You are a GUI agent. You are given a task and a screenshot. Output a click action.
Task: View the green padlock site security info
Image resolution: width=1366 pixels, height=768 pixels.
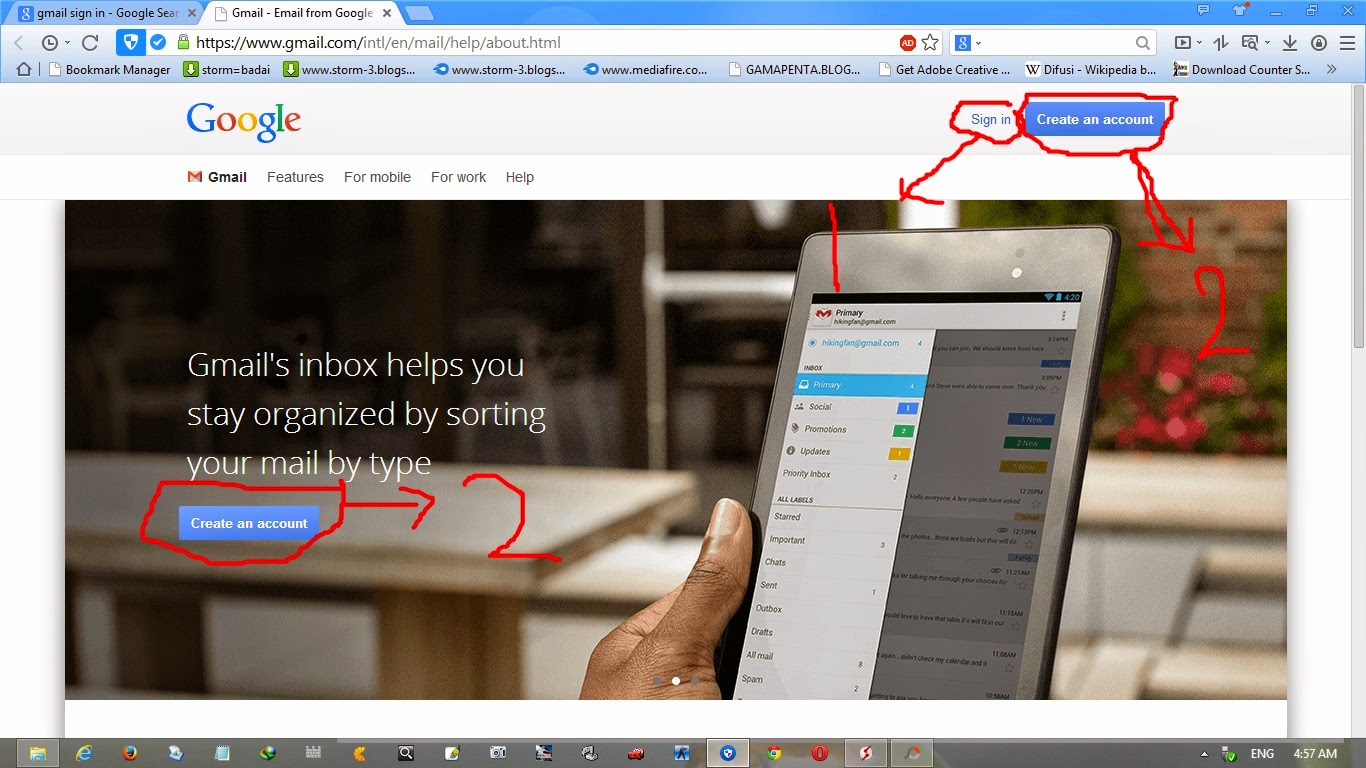[183, 42]
